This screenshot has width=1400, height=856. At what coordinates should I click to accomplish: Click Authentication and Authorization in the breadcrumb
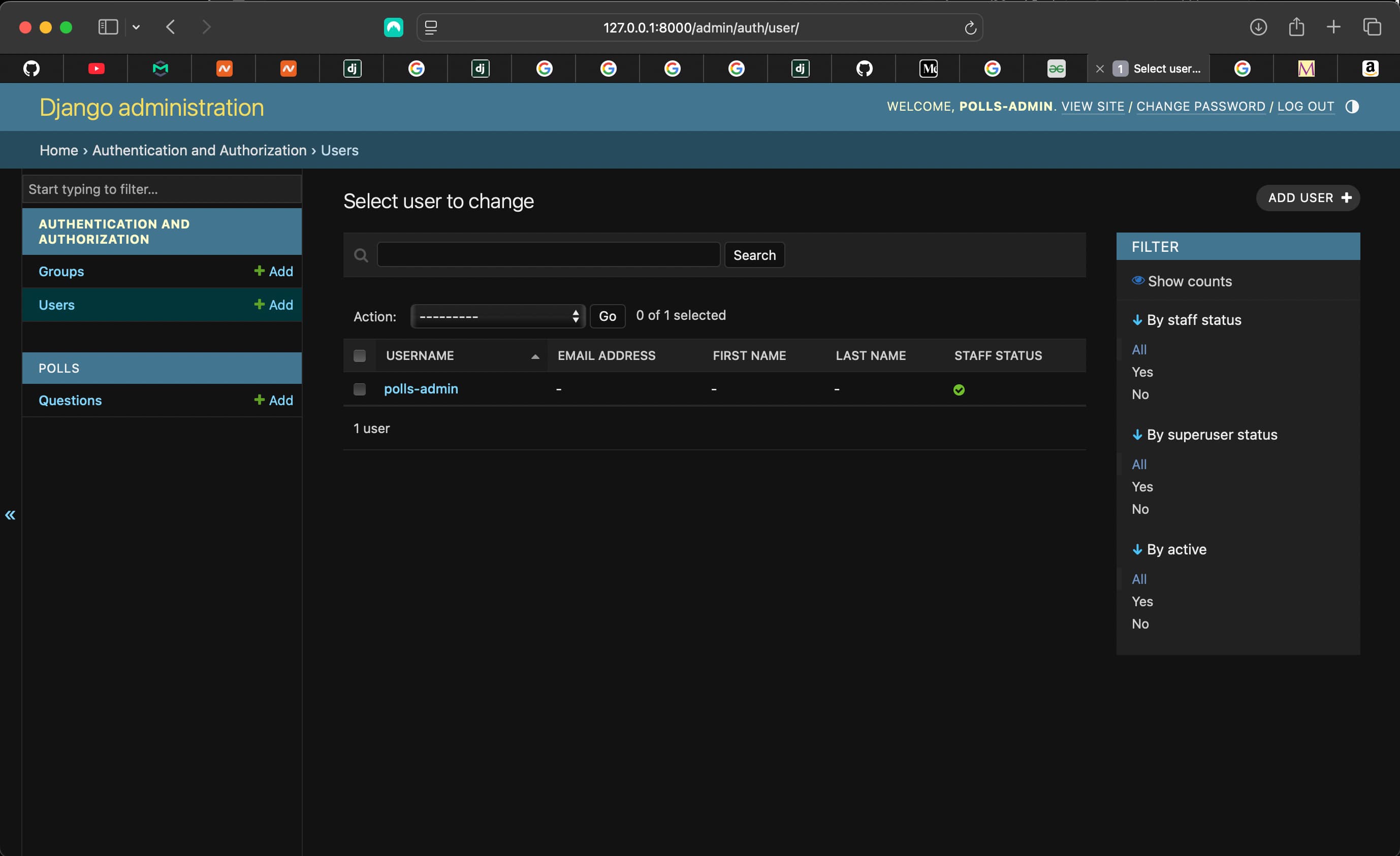200,150
